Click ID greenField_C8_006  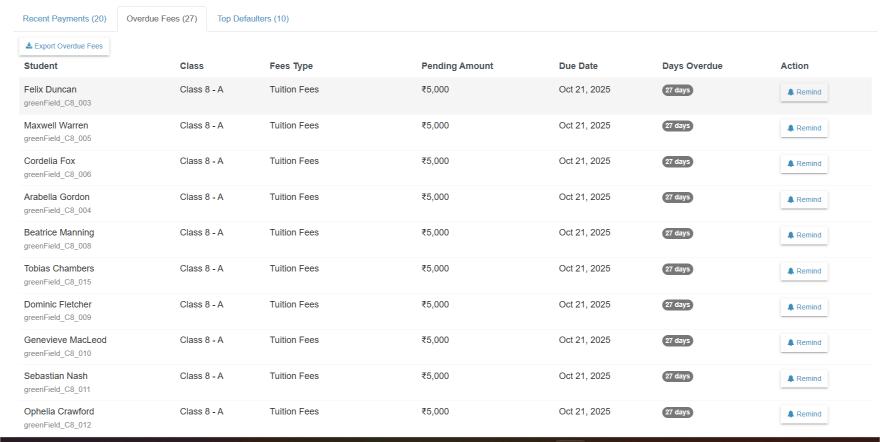coord(57,174)
